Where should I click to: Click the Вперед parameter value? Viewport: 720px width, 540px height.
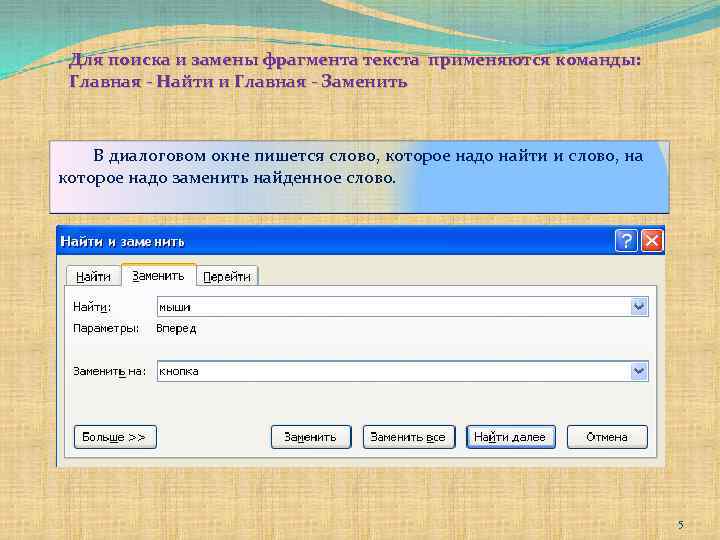176,329
